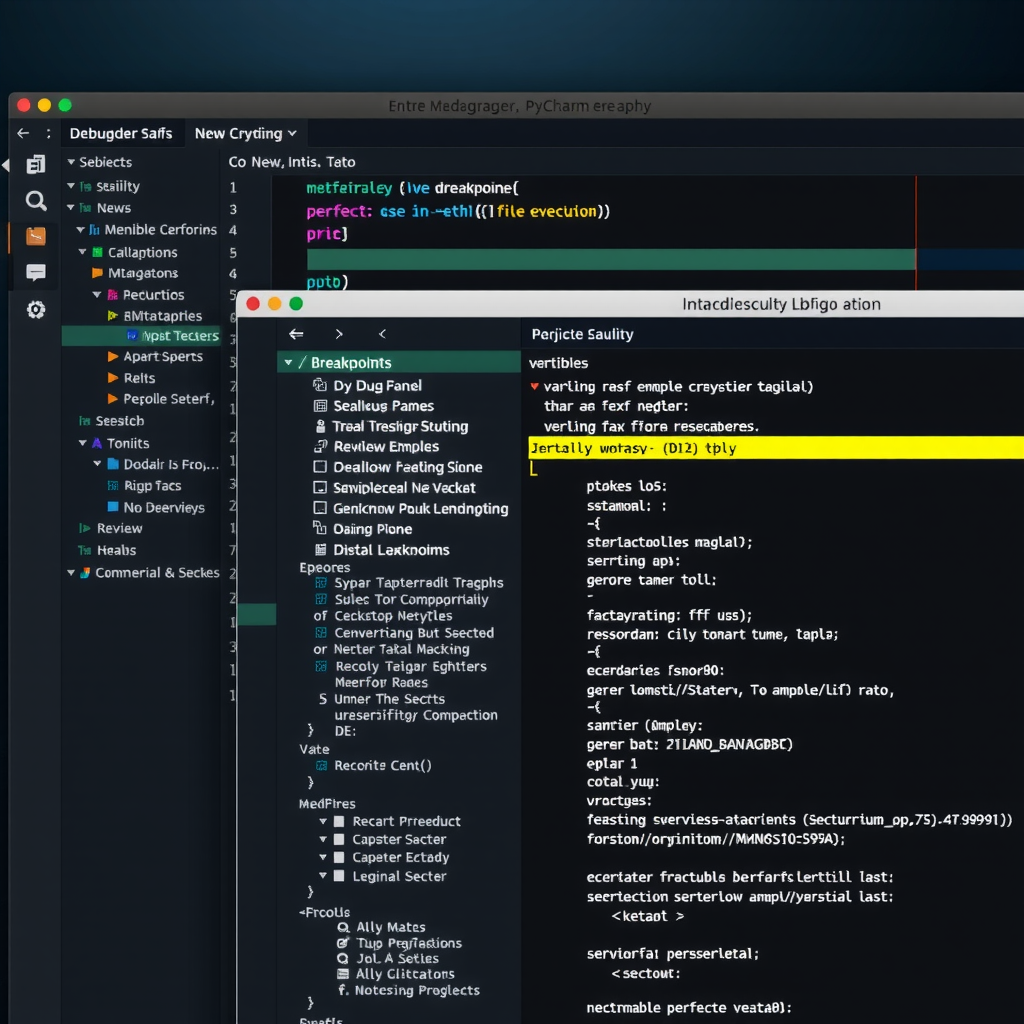This screenshot has height=1024, width=1024.
Task: Open the New Cryding dropdown menu
Action: [x=245, y=132]
